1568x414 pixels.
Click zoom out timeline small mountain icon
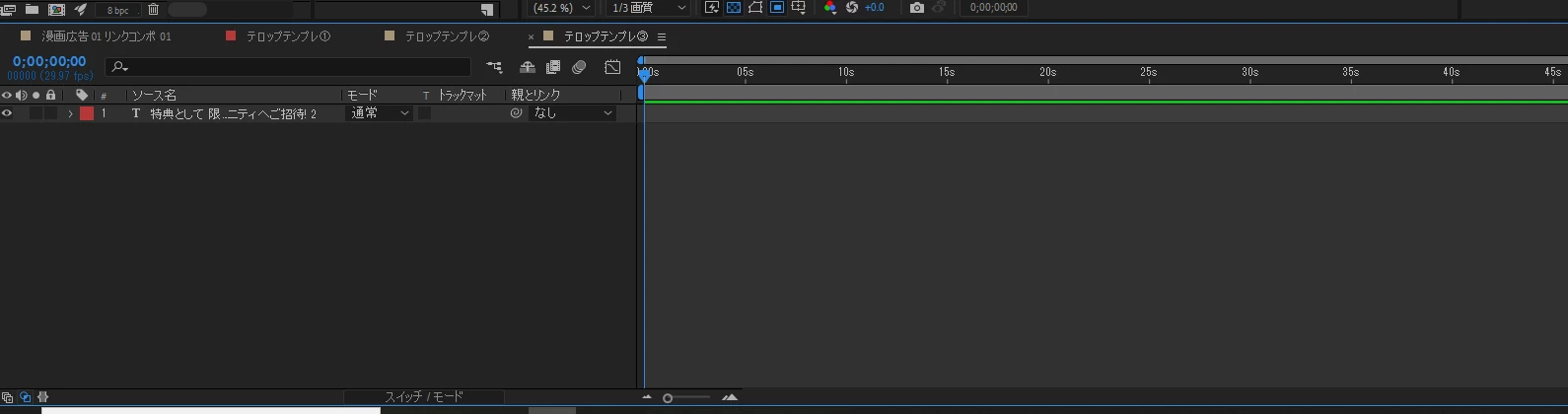point(647,397)
